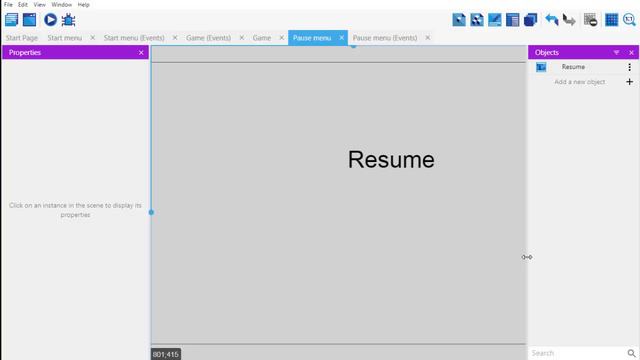Screen dimensions: 640x360
Task: Open the Objects panel filter icon
Action: pos(616,53)
